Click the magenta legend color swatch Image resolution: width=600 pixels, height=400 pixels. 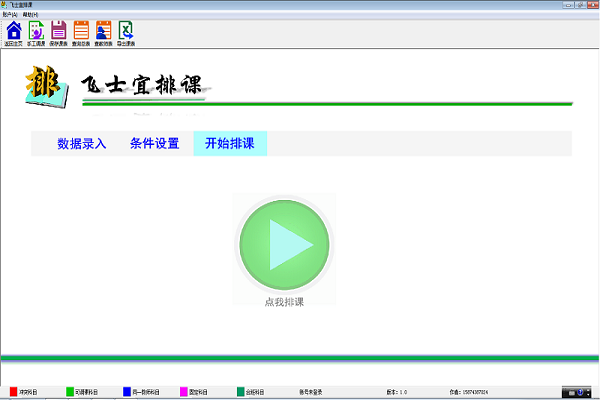(x=184, y=391)
